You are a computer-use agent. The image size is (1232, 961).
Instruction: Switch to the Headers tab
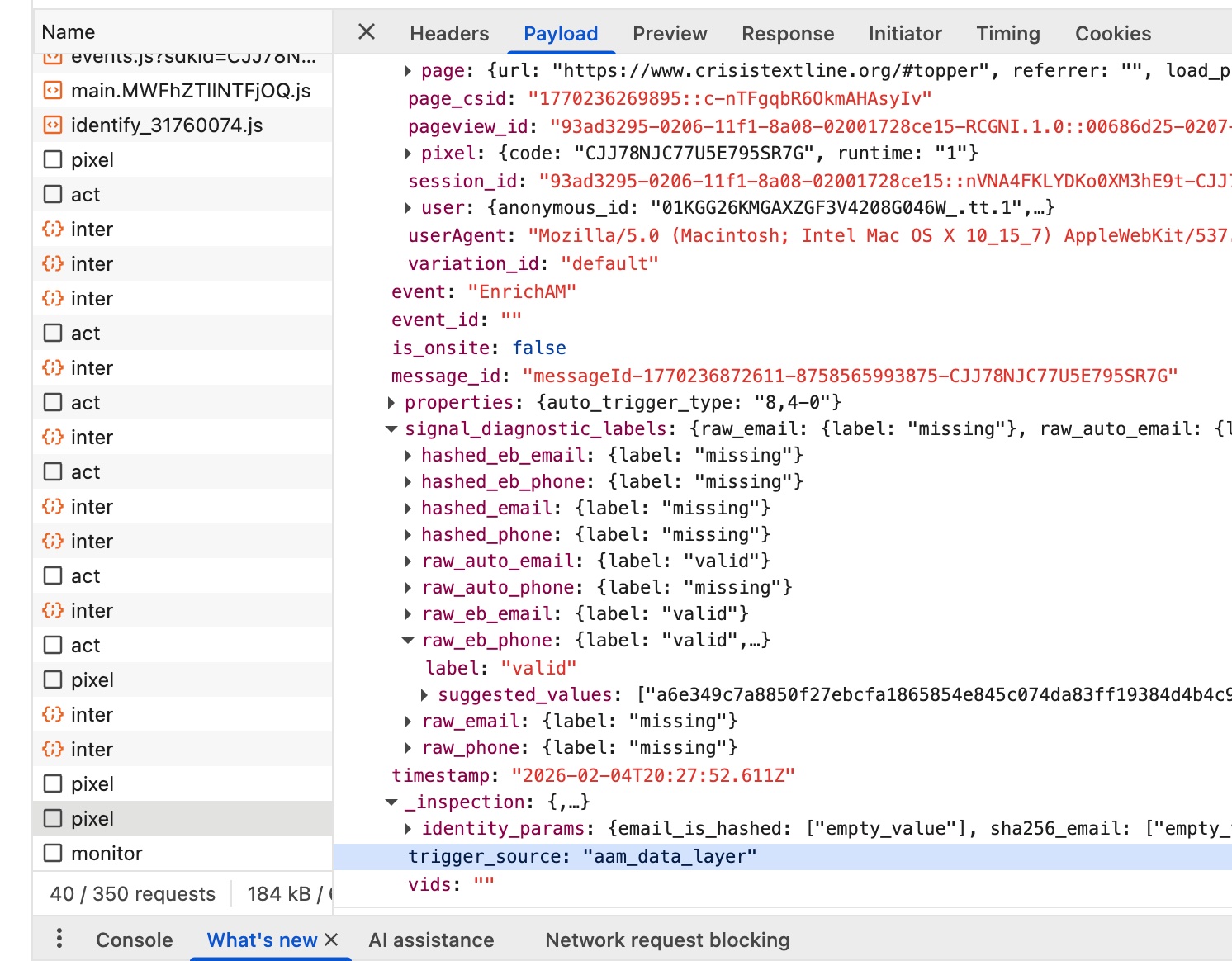[448, 33]
